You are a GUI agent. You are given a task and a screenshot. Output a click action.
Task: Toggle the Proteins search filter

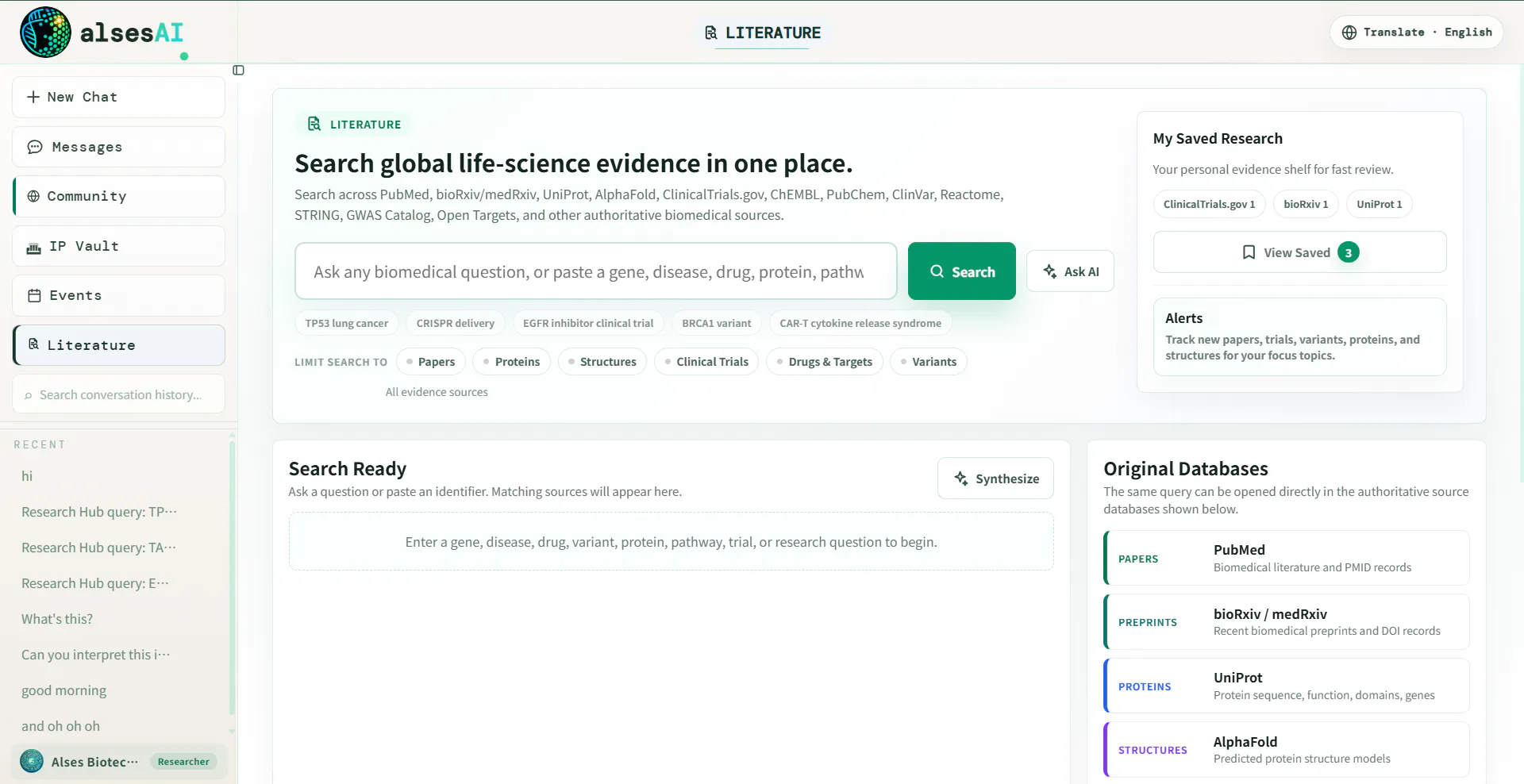pos(512,362)
